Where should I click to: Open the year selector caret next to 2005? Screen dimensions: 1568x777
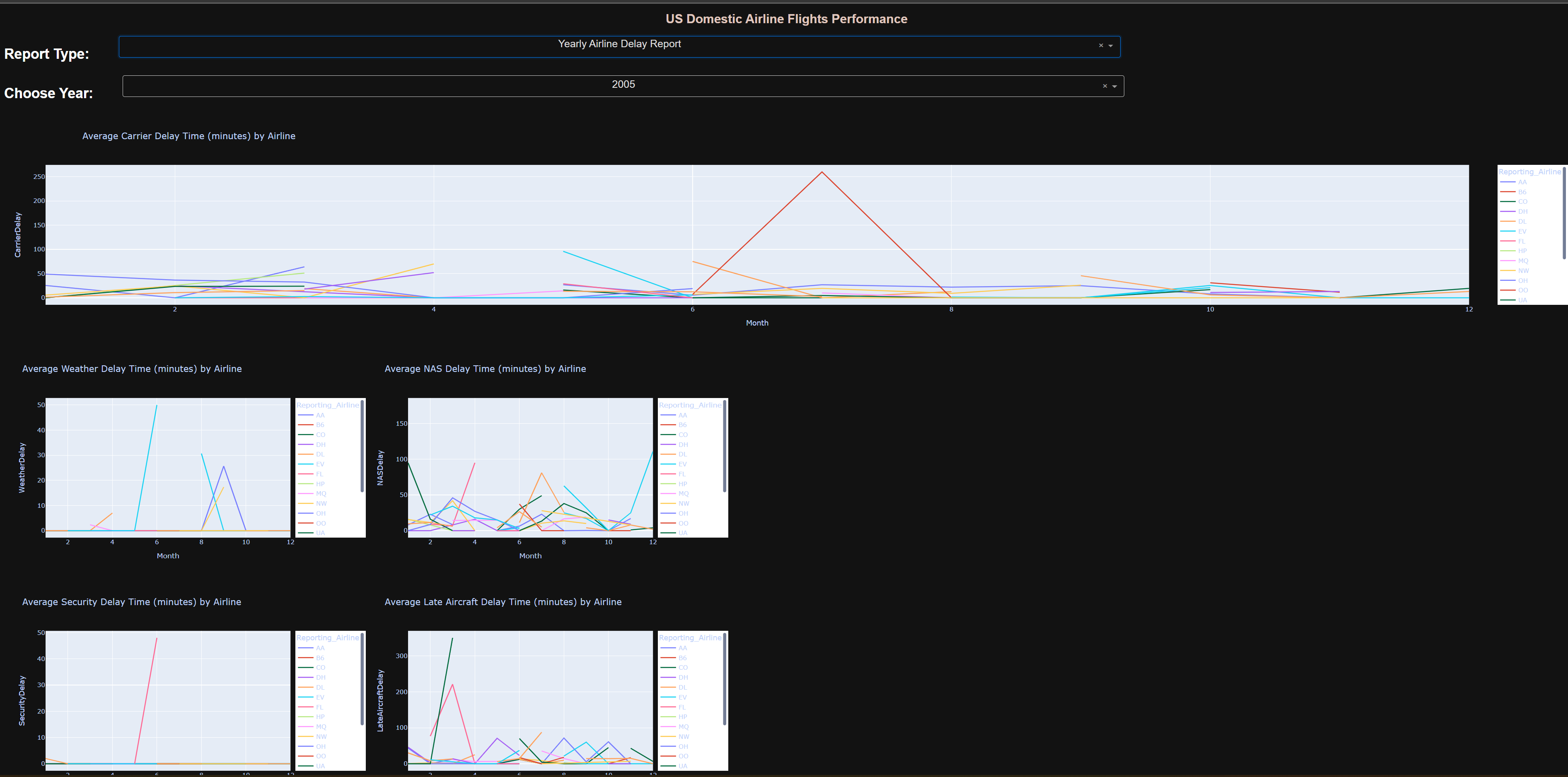[1114, 86]
